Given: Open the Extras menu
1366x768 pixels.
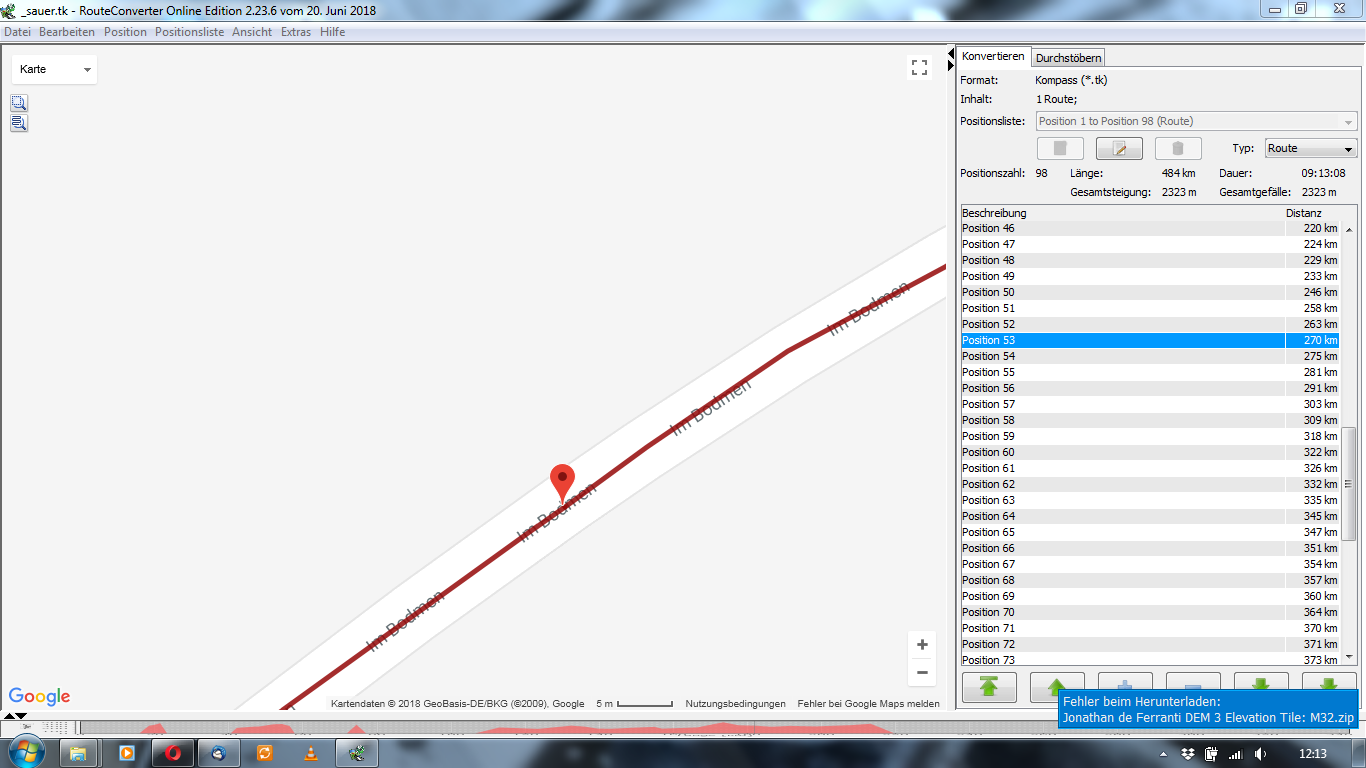Looking at the screenshot, I should pyautogui.click(x=296, y=32).
